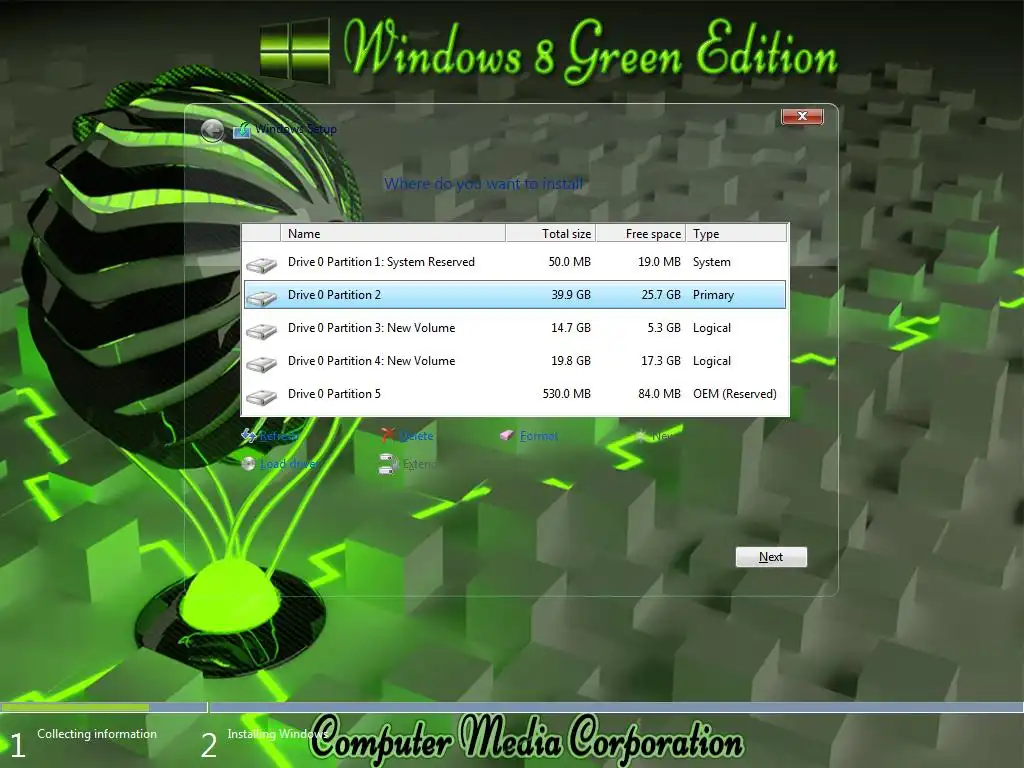1024x768 pixels.
Task: Click the Delete link
Action: point(416,436)
